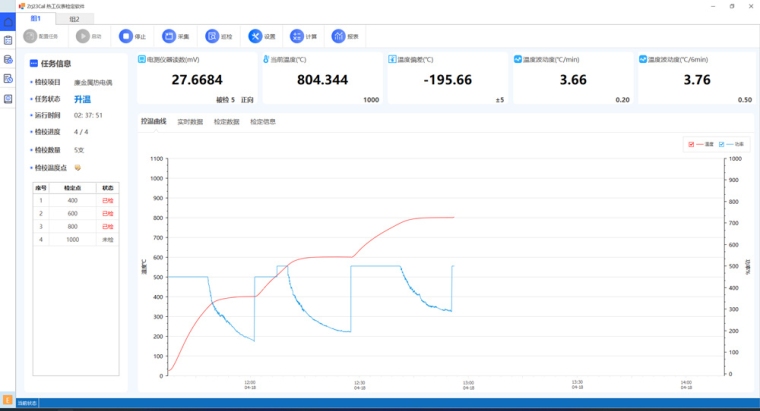The image size is (760, 411).
Task: Select the 检定信息 tab
Action: 263,122
